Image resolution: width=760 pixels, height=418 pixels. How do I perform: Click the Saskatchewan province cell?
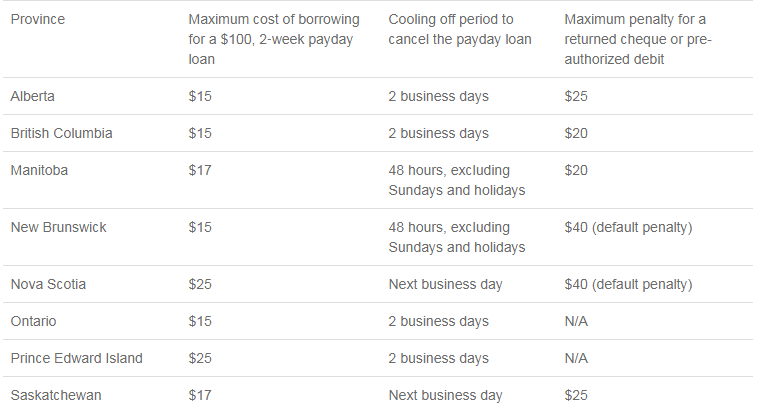(56, 395)
